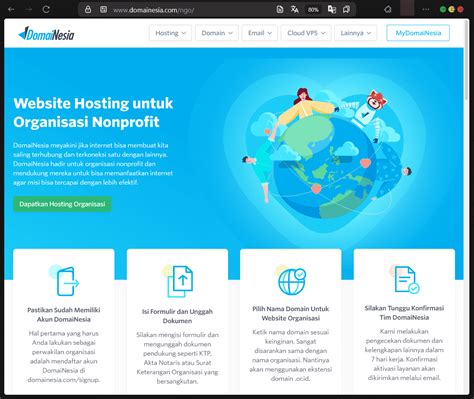Screen dimensions: 474x399
Task: Open site security info via padlock icon
Action: coord(88,9)
